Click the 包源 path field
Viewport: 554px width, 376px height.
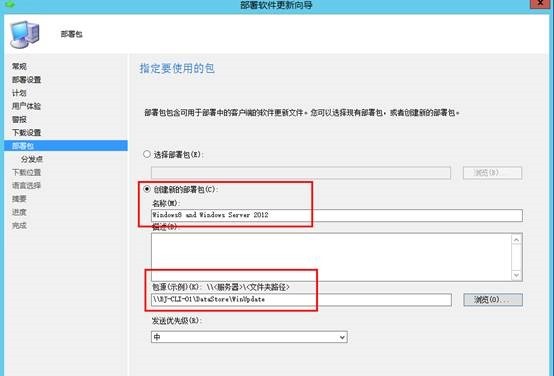pyautogui.click(x=301, y=300)
